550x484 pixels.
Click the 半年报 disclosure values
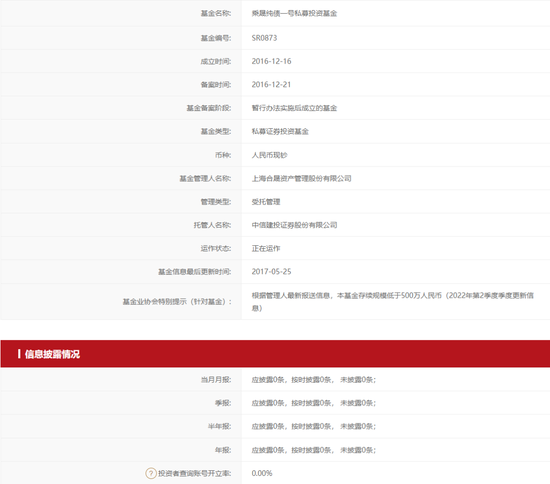pyautogui.click(x=314, y=426)
